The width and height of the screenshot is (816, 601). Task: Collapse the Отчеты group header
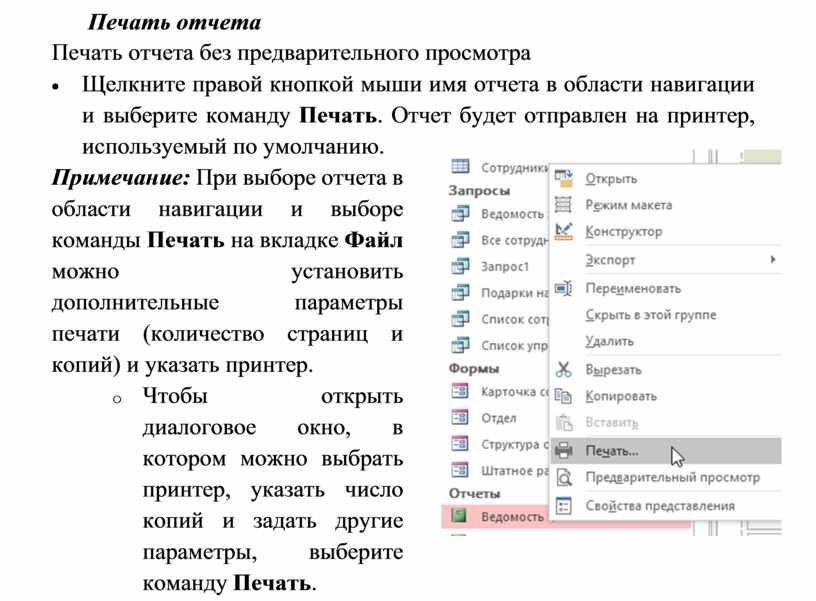click(x=474, y=493)
